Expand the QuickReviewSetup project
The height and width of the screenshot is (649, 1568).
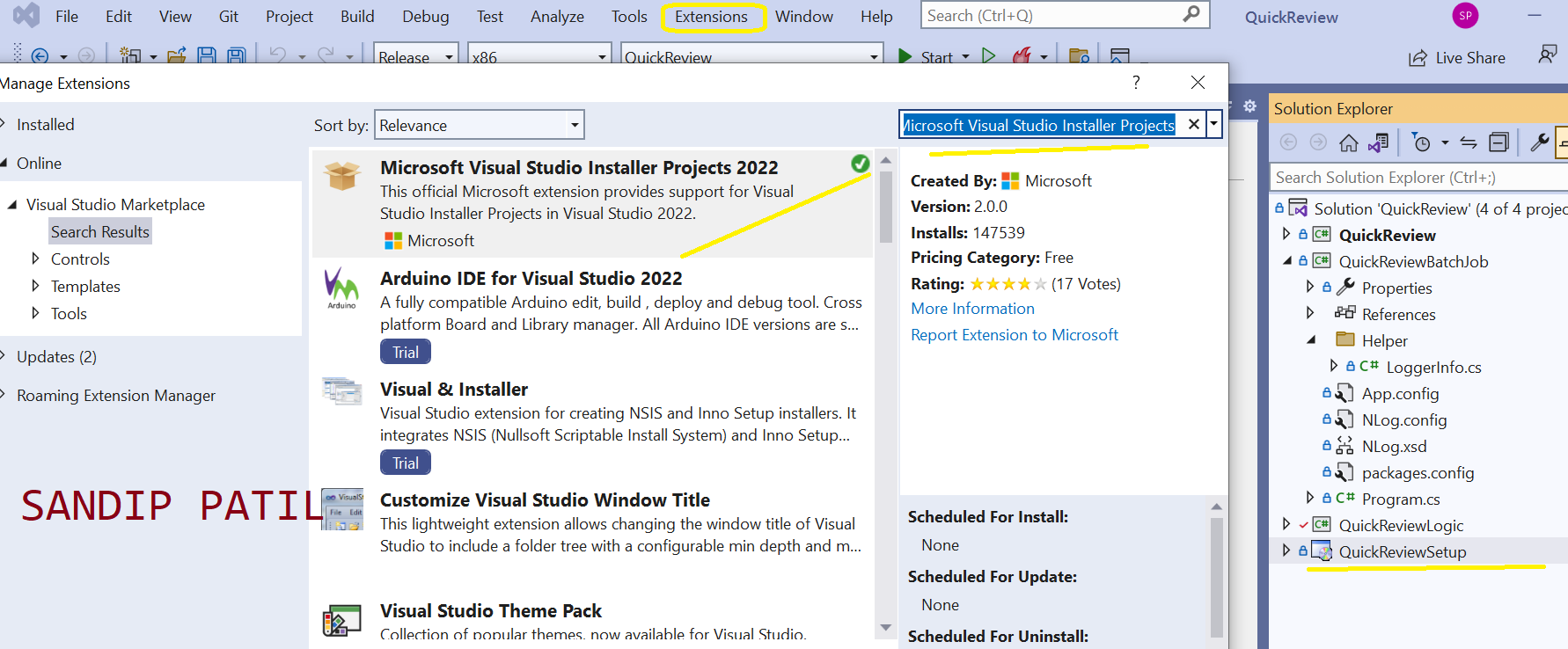pos(1286,551)
